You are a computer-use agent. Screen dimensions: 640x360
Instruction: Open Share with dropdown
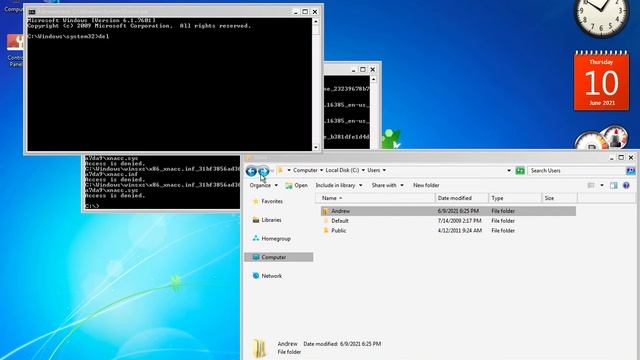387,185
